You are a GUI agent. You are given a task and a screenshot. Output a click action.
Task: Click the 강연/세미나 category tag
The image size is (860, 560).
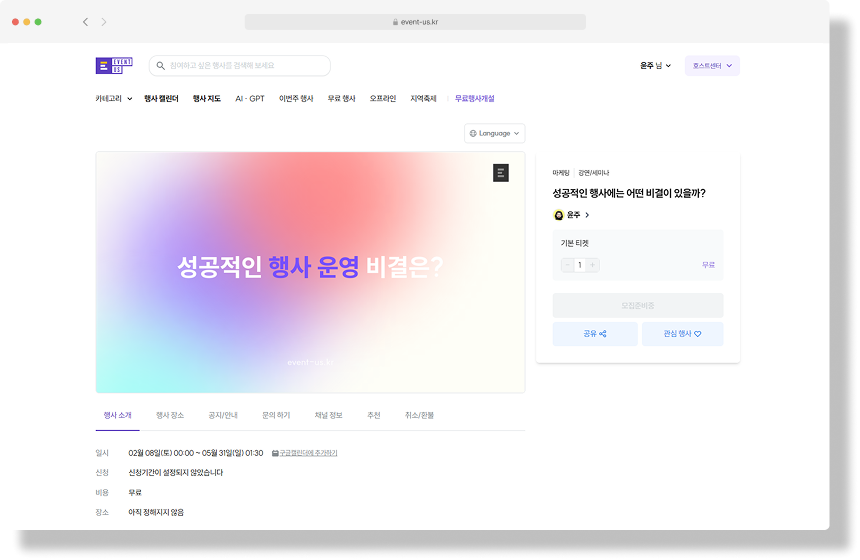[593, 173]
